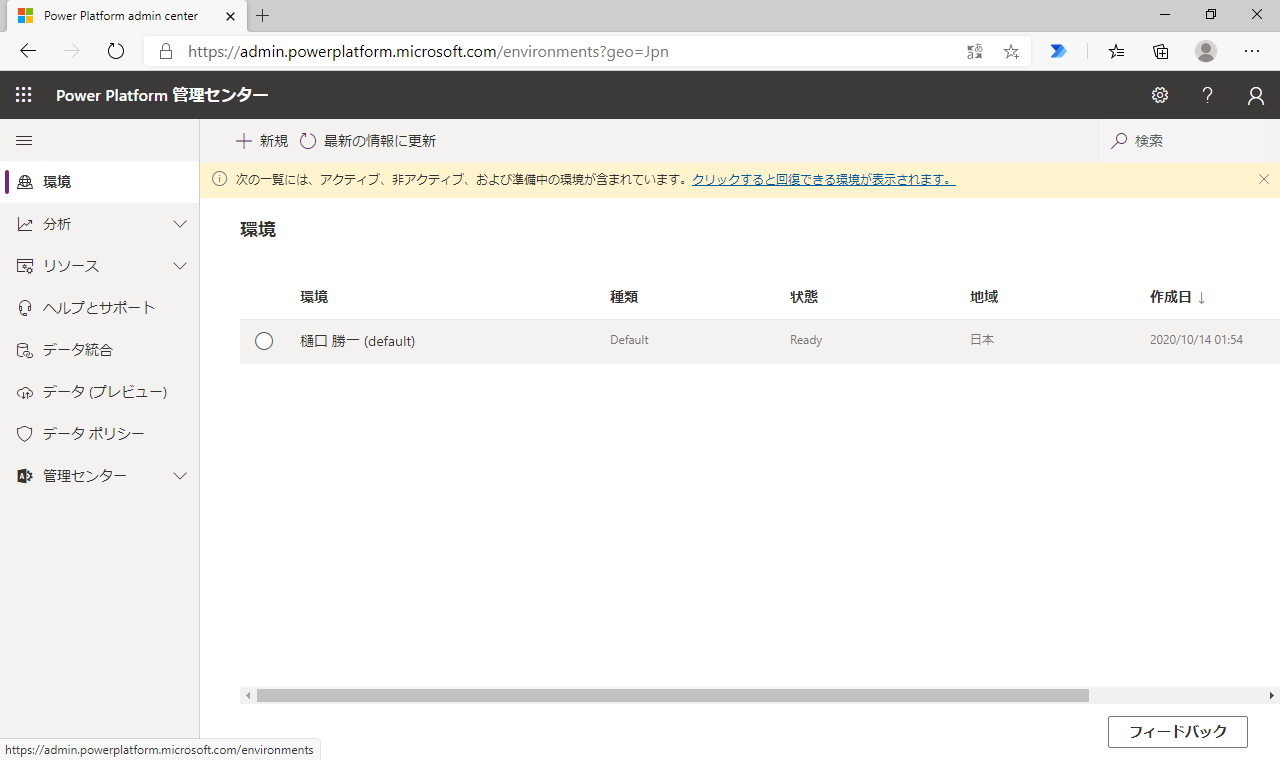Click the データ (プレビュー) cloud icon

coord(25,392)
